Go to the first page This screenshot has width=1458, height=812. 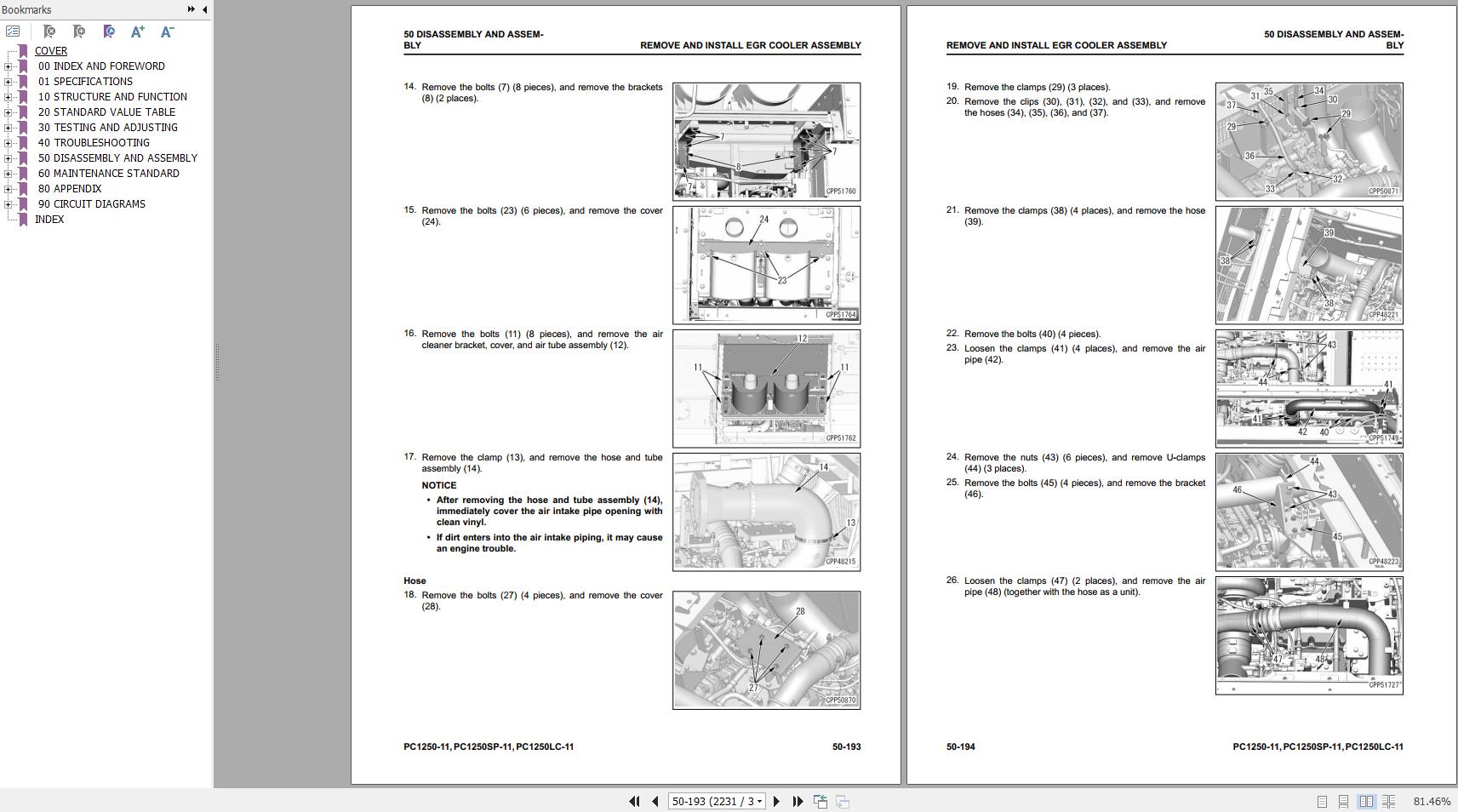pyautogui.click(x=634, y=801)
